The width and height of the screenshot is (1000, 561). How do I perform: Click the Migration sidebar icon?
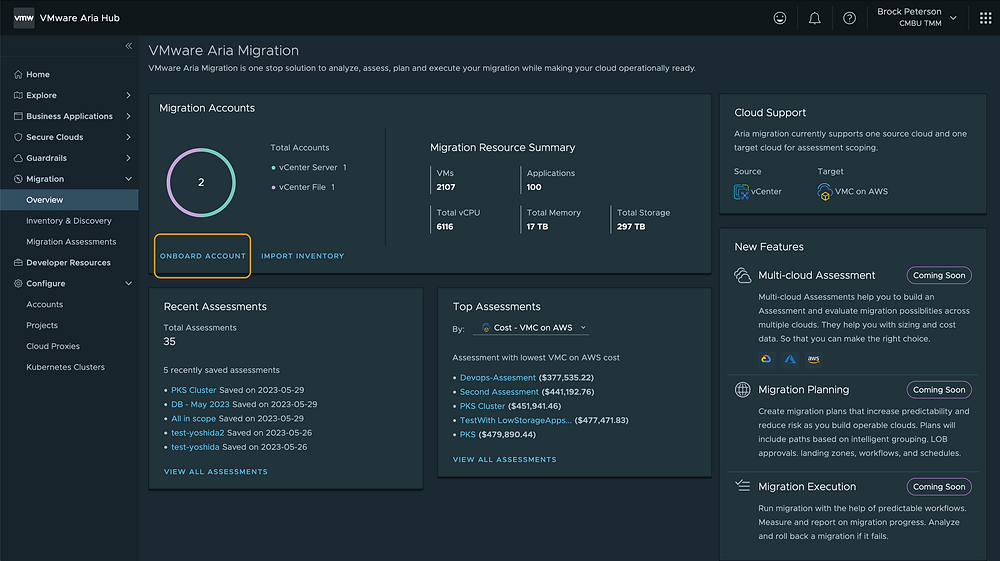pos(18,179)
